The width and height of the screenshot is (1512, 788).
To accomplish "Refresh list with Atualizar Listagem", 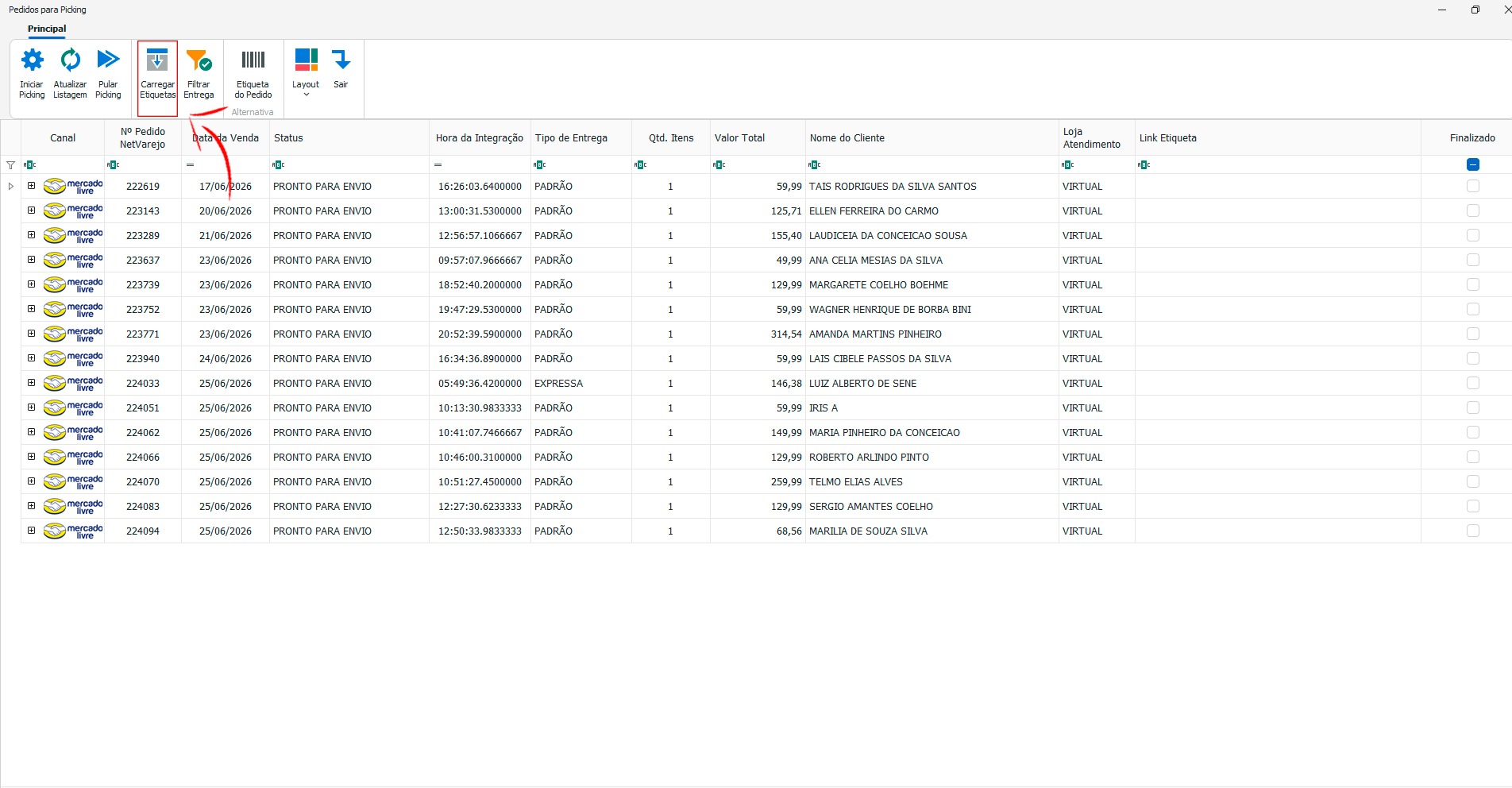I will point(70,73).
